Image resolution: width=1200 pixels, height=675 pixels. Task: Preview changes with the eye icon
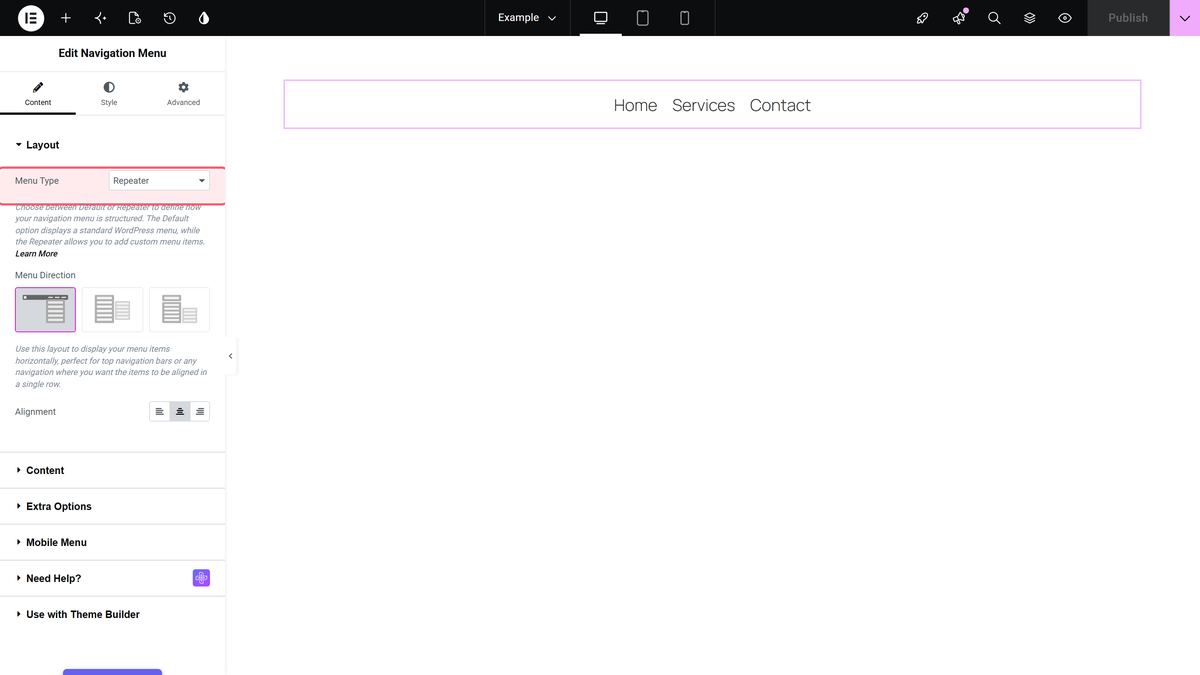(1065, 18)
